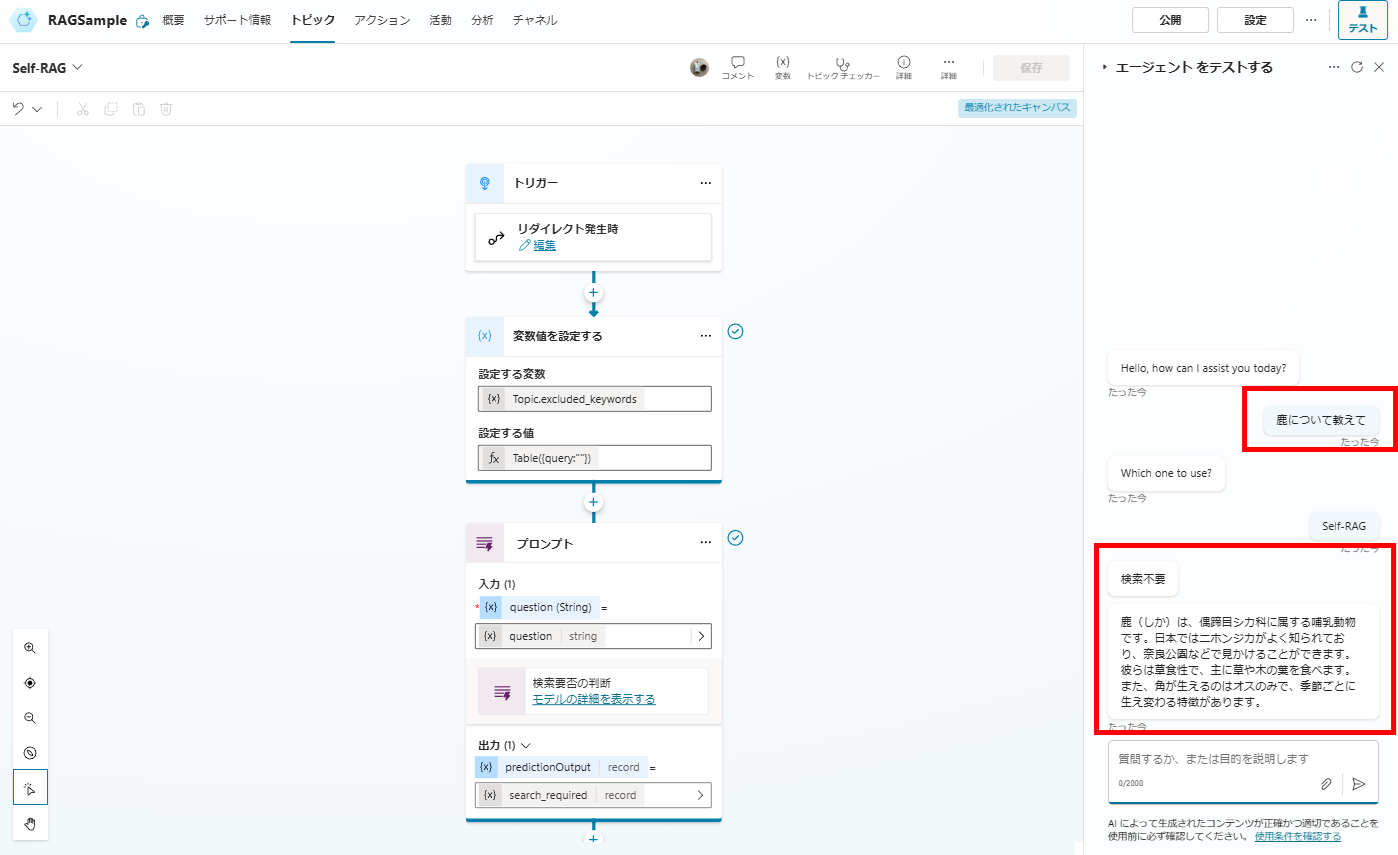This screenshot has height=855, width=1398.
Task: Click the attachment clip in the chat input
Action: (x=1326, y=784)
